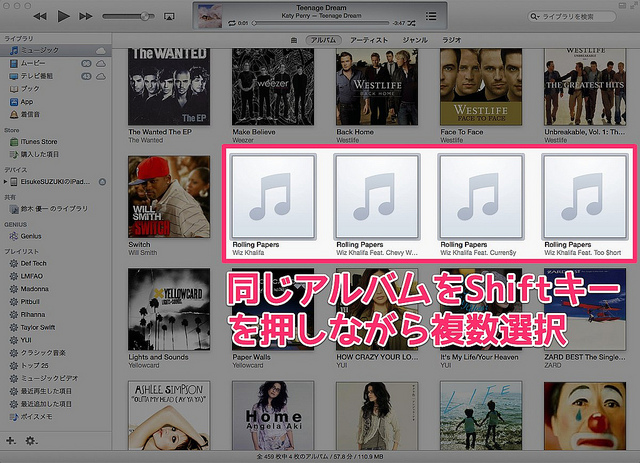Click the cloud icon next to ムービー
Screen dimensions: 640x463
(x=100, y=63)
